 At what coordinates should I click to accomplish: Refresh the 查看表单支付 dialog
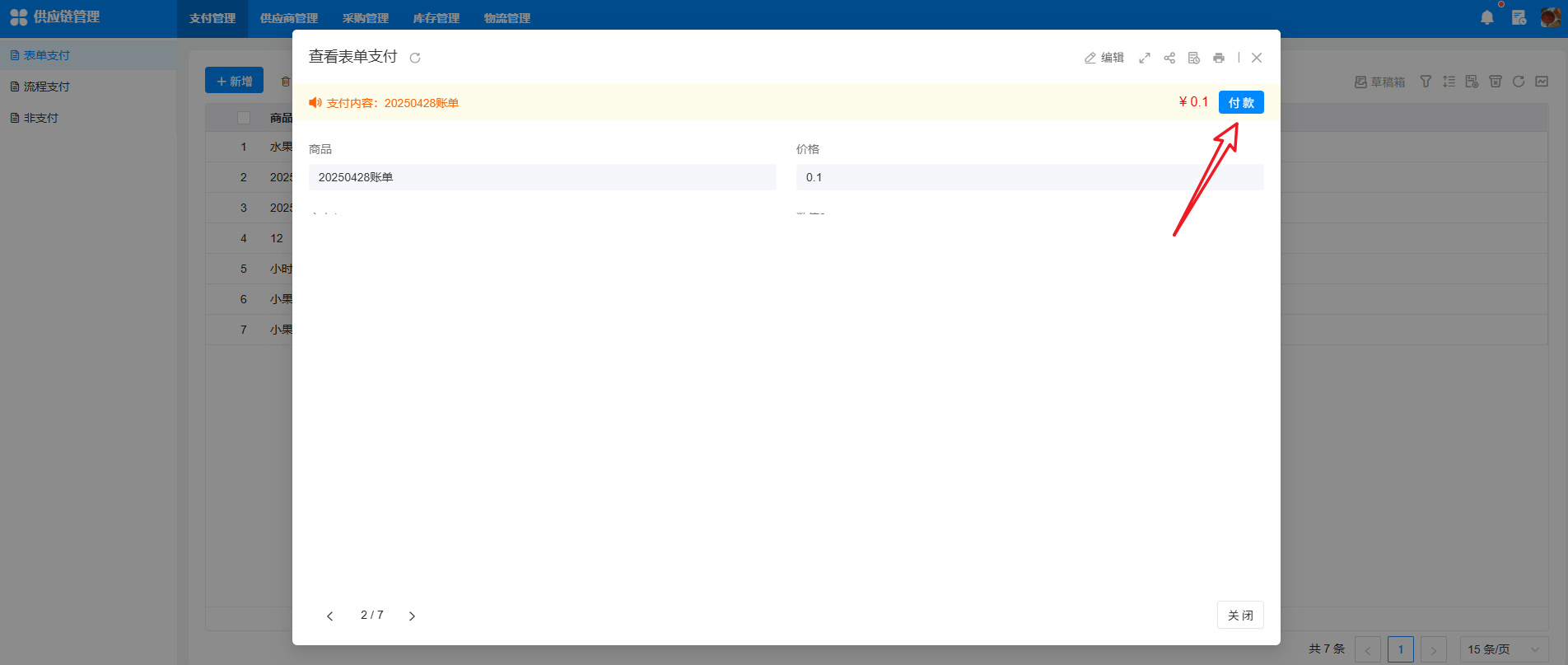pos(415,58)
